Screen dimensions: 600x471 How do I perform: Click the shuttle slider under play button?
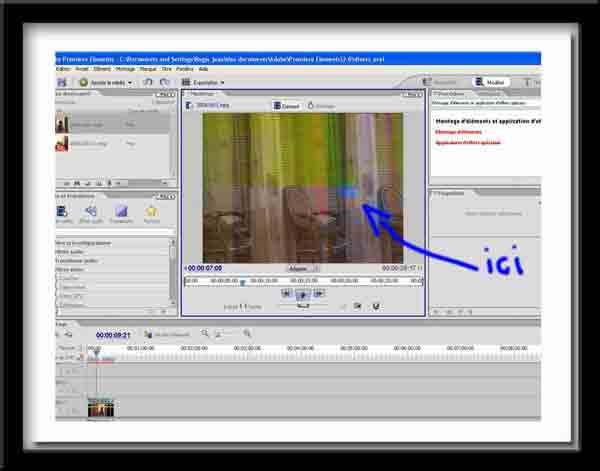tap(303, 305)
